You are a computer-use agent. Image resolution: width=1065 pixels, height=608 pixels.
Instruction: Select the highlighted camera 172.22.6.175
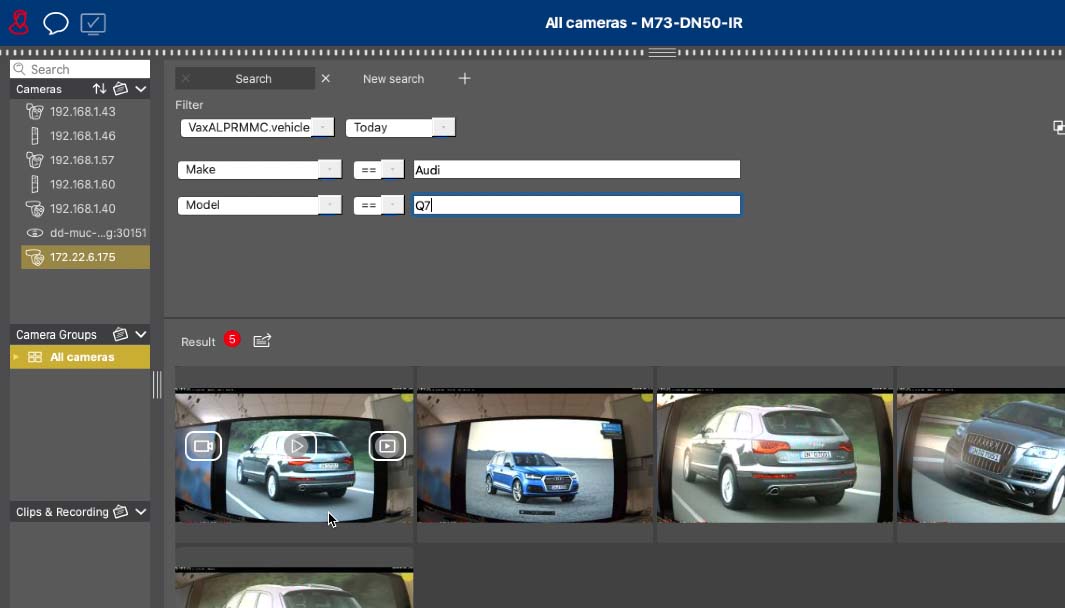coord(86,257)
